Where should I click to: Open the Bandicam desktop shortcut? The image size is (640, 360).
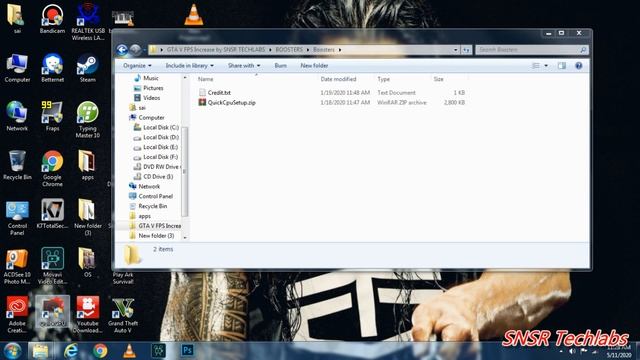click(x=52, y=18)
